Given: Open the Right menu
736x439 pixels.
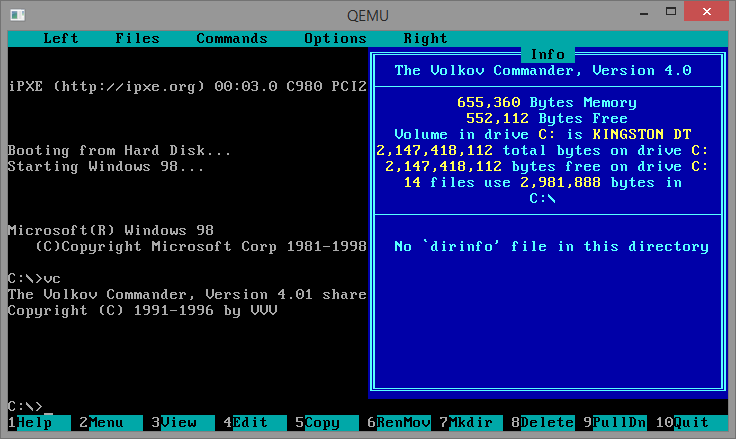Looking at the screenshot, I should pos(425,39).
